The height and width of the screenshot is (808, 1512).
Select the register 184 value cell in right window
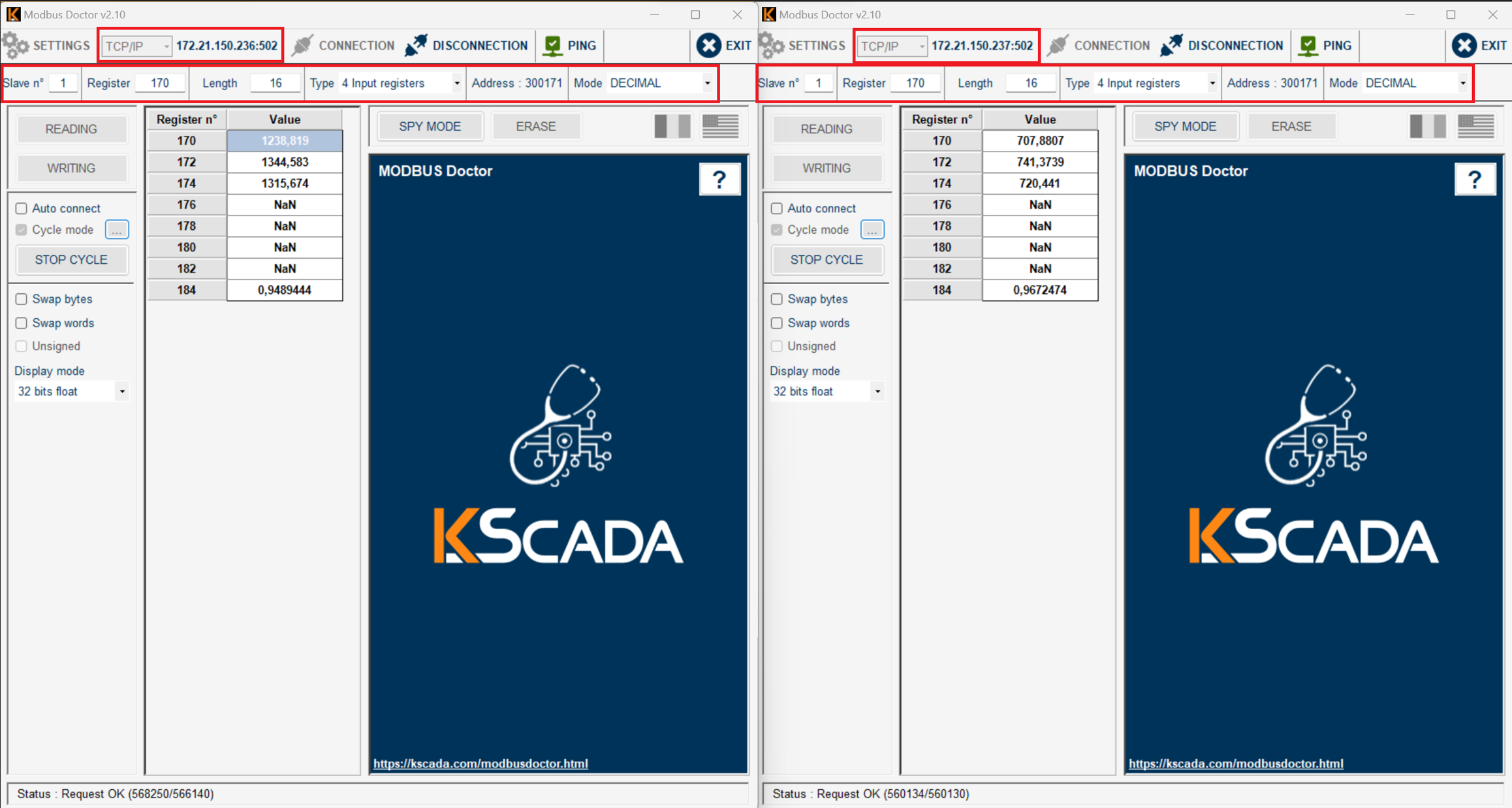[1039, 290]
